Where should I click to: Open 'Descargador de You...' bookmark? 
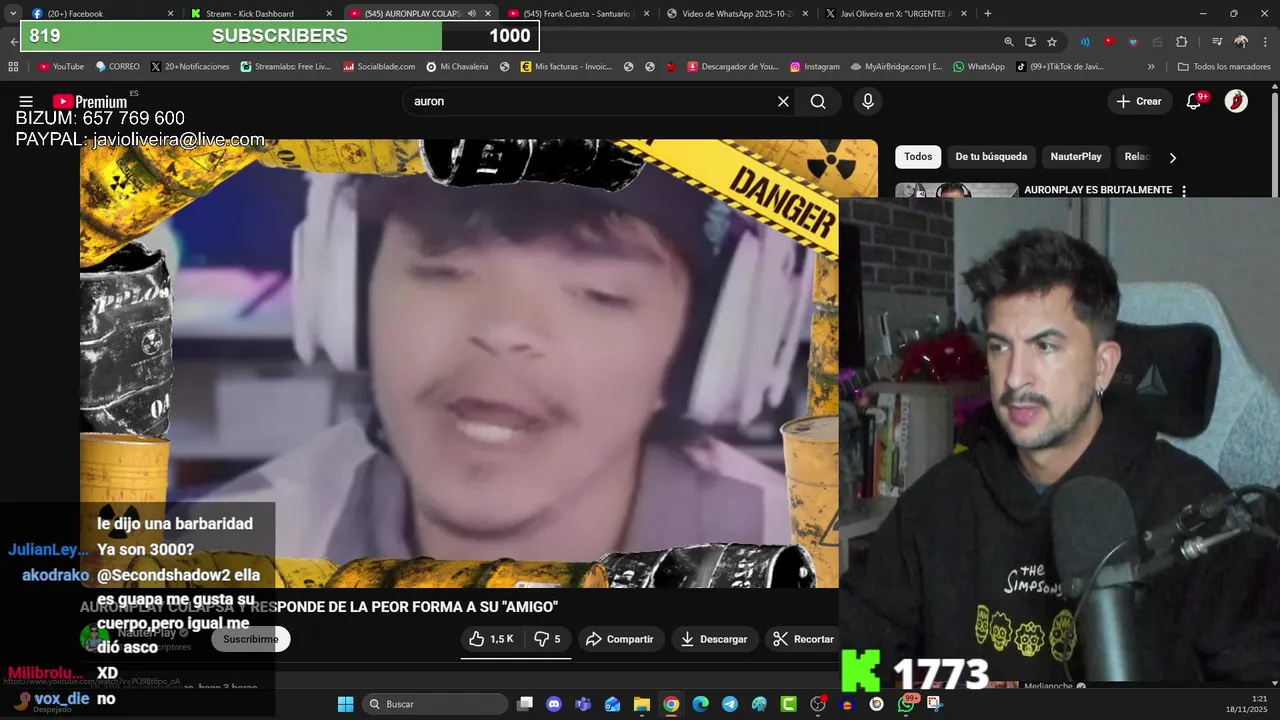pyautogui.click(x=732, y=67)
